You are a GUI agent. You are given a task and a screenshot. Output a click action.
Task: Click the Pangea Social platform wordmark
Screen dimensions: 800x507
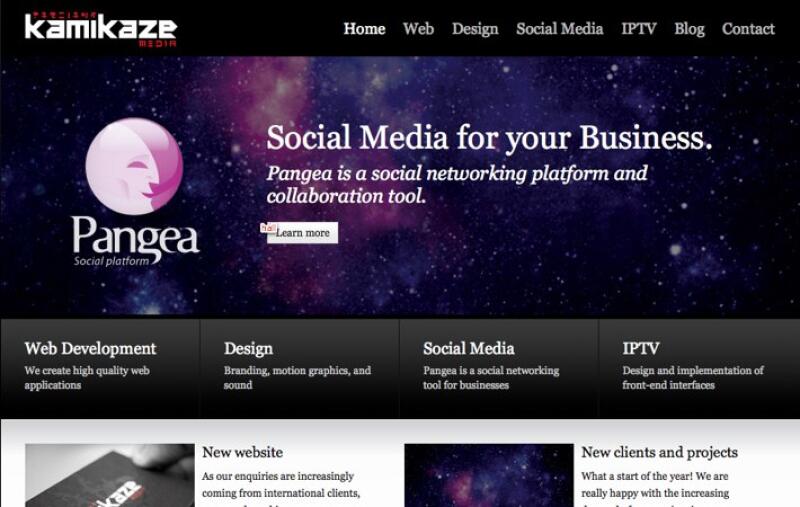135,241
